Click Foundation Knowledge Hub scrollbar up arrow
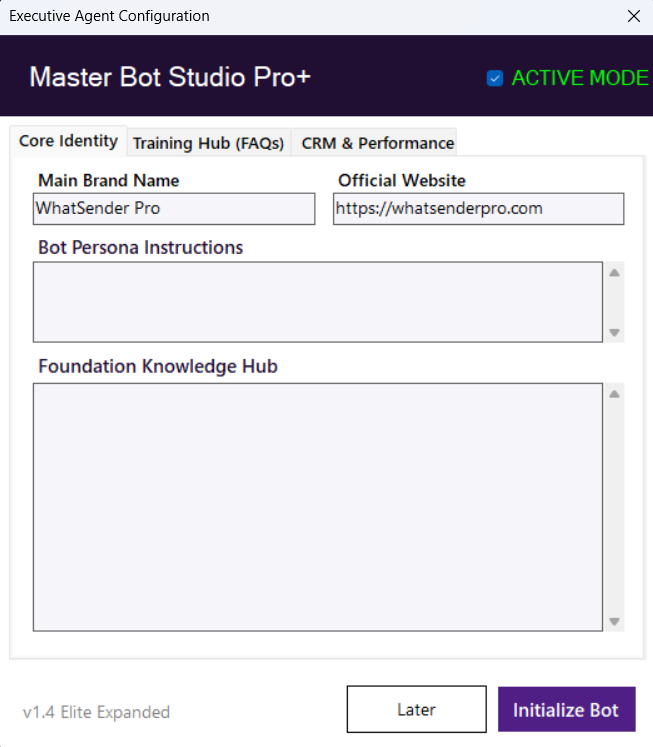 [x=614, y=394]
